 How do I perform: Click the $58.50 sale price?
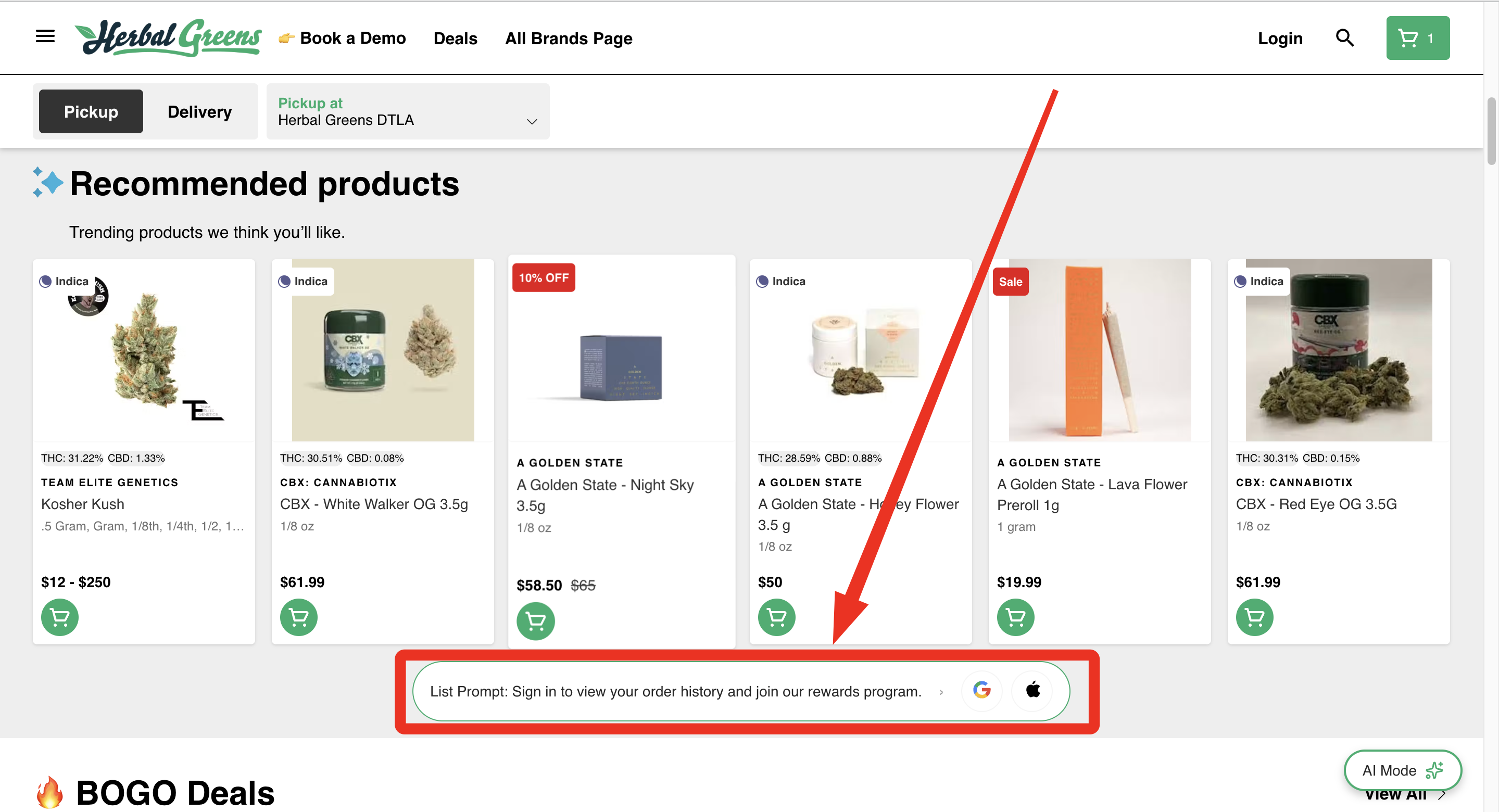(x=539, y=585)
